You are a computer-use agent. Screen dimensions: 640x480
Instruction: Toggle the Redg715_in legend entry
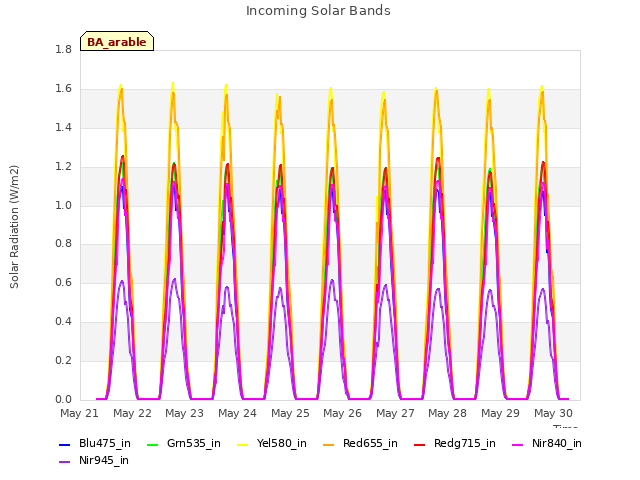(455, 444)
